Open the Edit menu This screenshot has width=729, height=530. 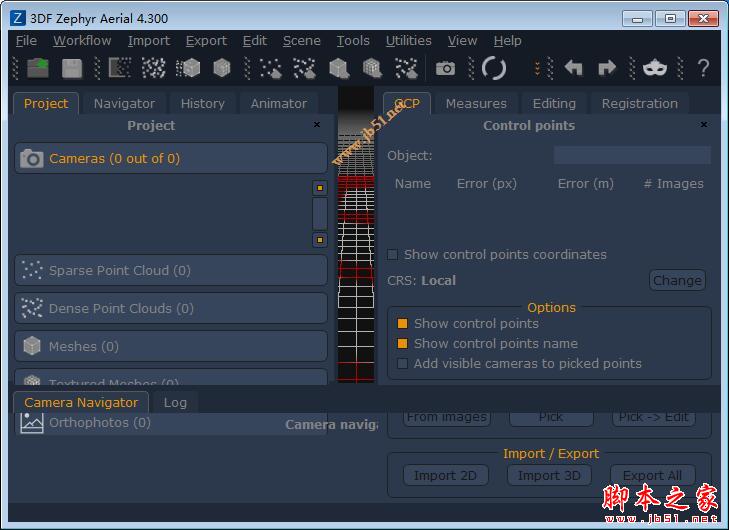point(255,41)
